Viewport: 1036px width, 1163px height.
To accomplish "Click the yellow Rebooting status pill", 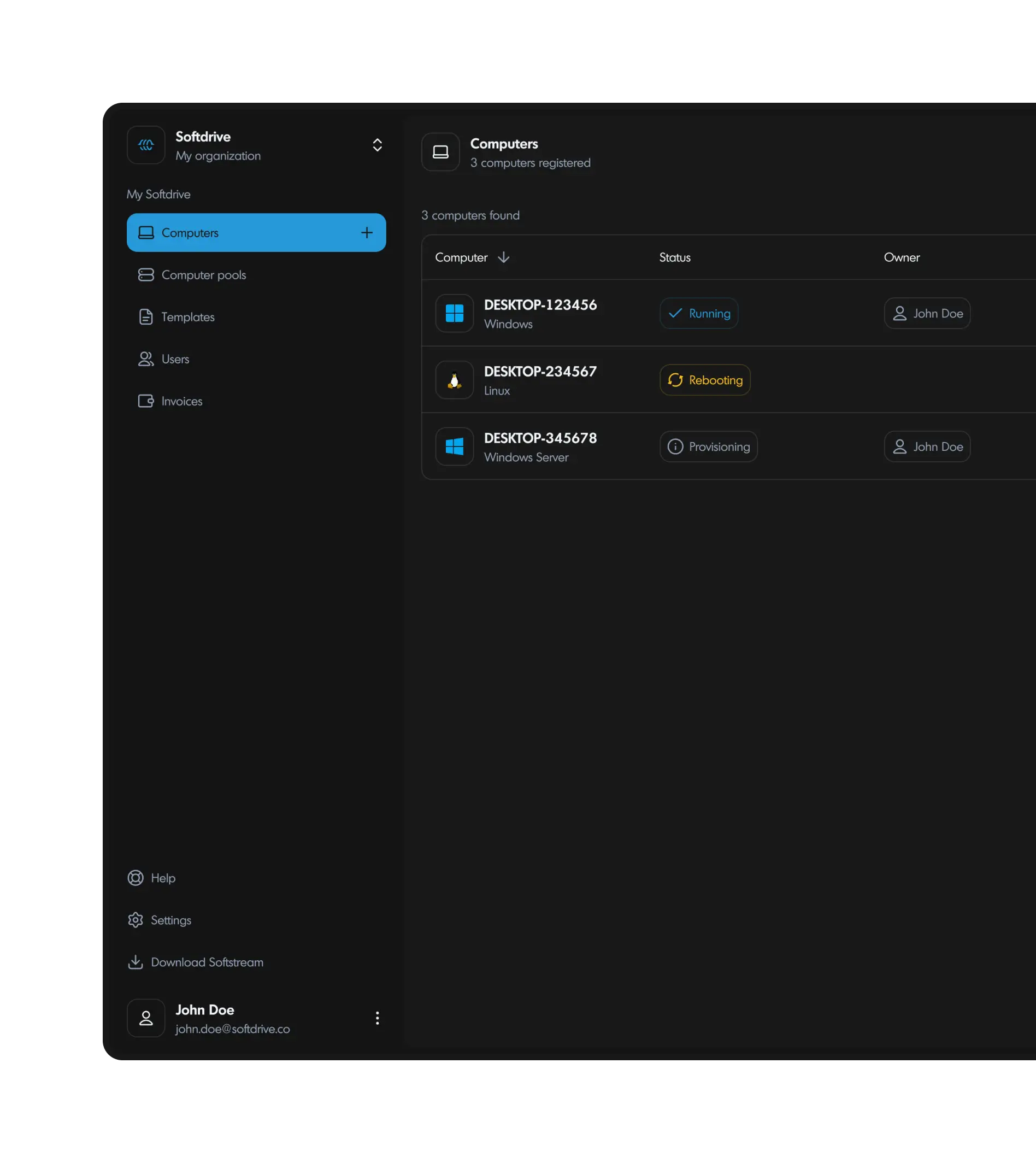I will 705,380.
